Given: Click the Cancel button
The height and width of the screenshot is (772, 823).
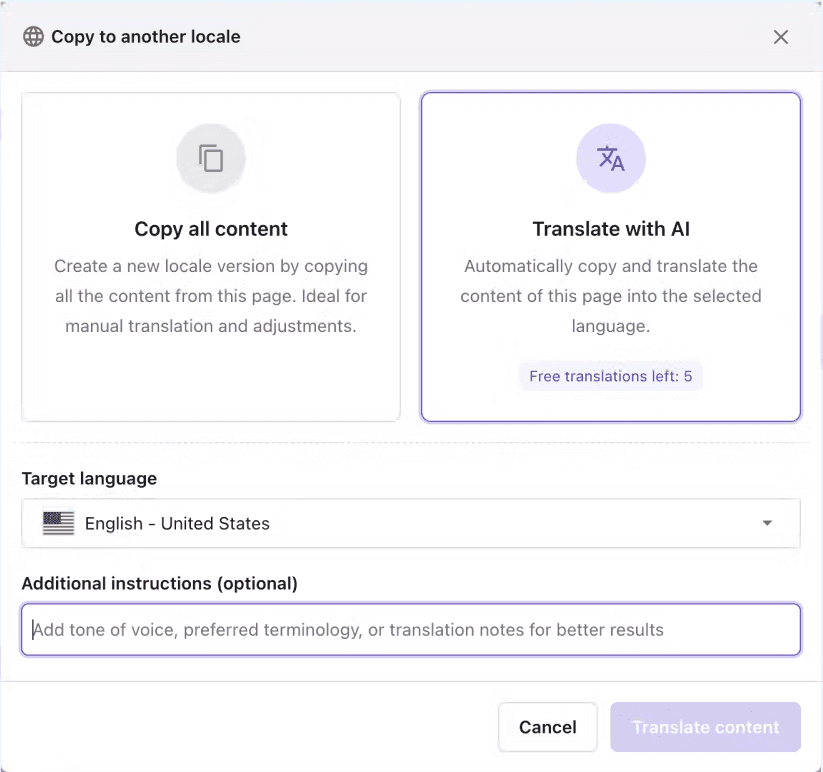Looking at the screenshot, I should pos(548,727).
